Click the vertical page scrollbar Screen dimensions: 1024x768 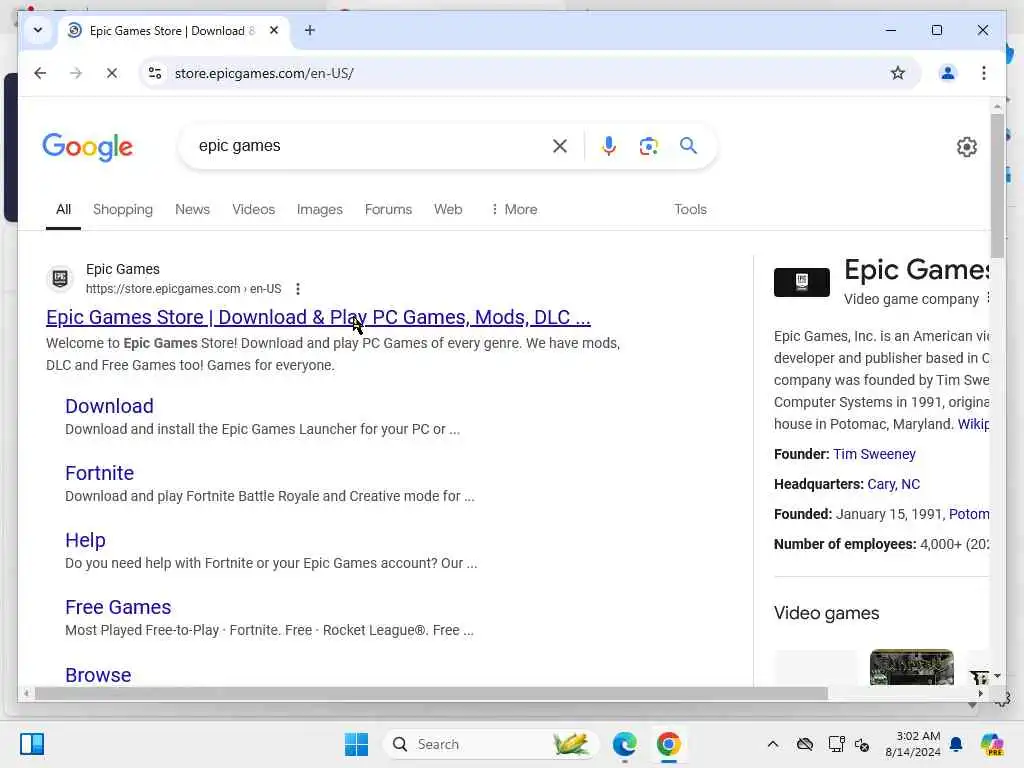(x=997, y=186)
